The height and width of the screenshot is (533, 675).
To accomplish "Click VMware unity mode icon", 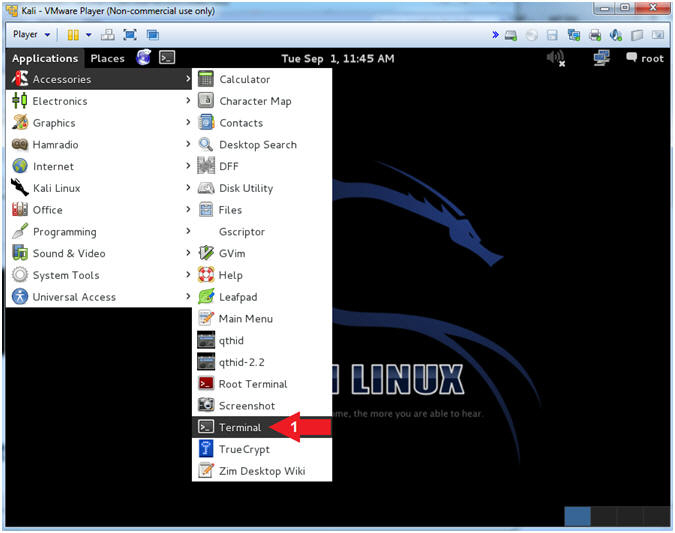I will (x=152, y=34).
